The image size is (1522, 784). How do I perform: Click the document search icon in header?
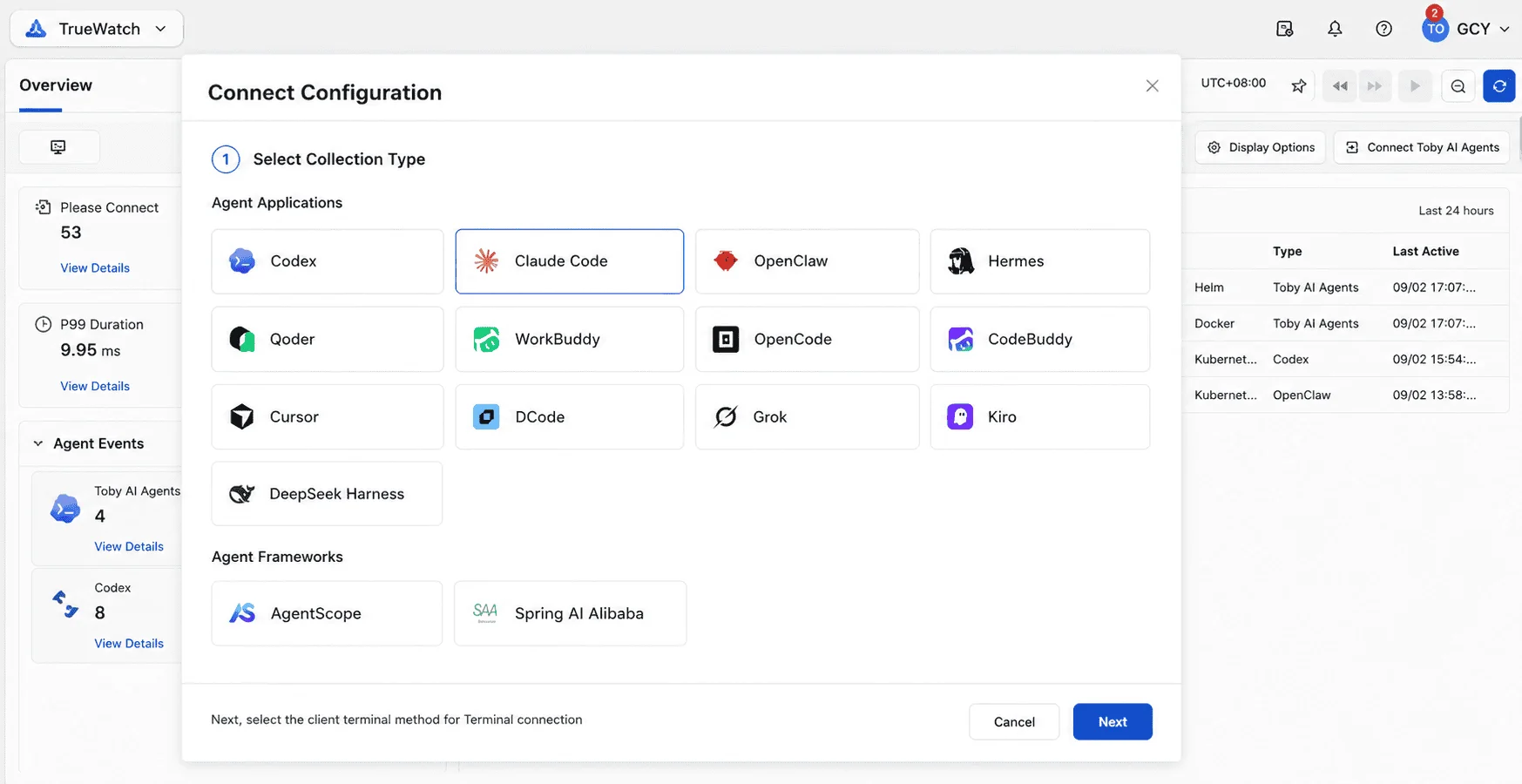point(1285,29)
